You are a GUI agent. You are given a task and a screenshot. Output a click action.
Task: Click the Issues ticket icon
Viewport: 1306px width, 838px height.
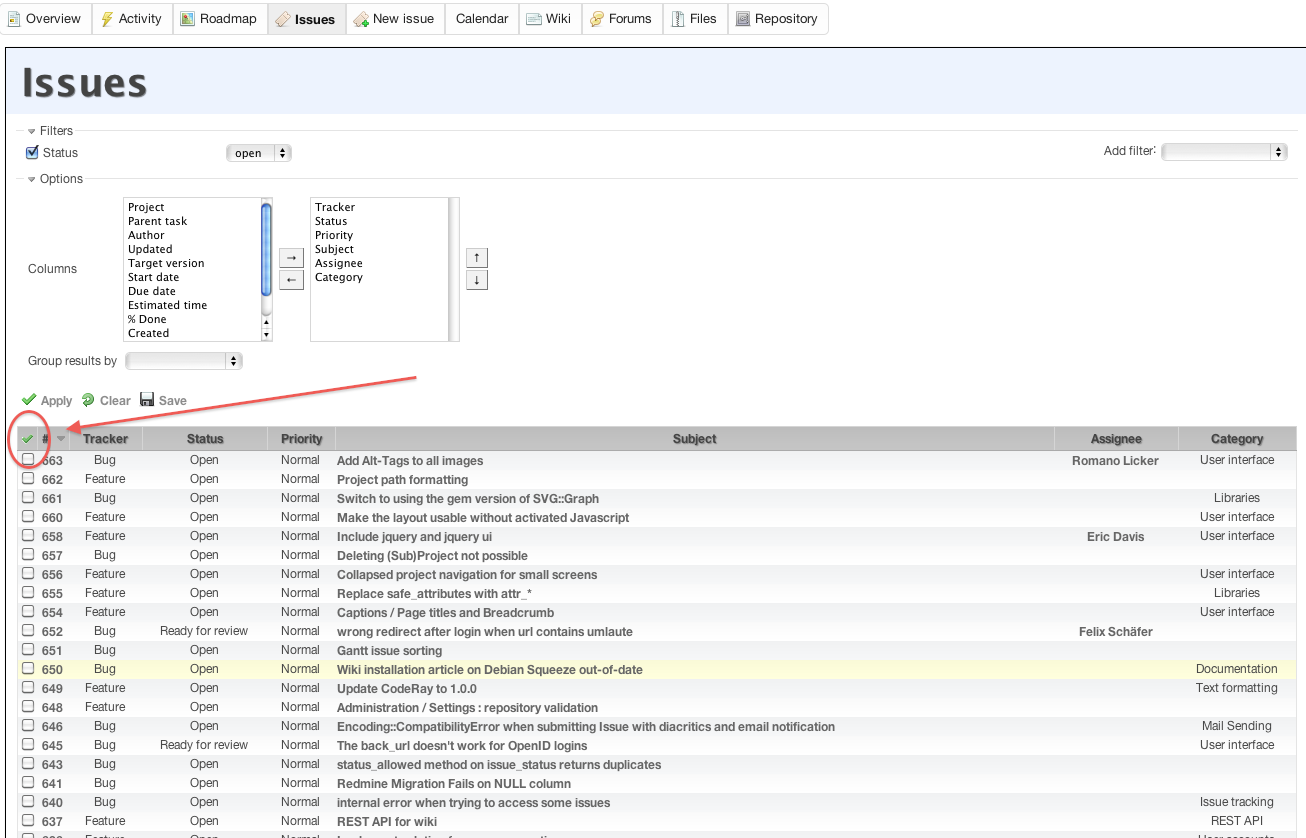[282, 19]
